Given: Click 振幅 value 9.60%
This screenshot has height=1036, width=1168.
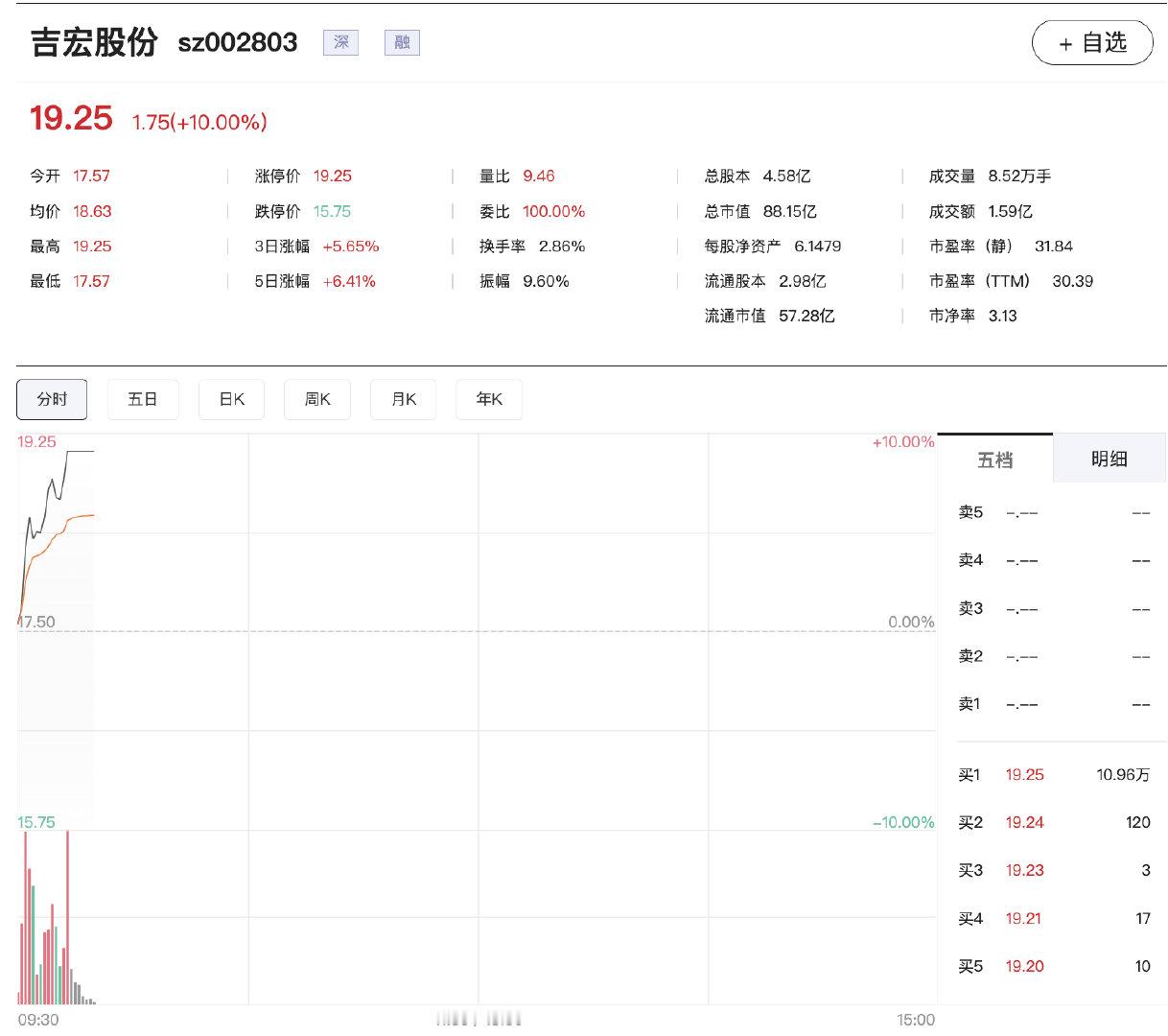Looking at the screenshot, I should pyautogui.click(x=546, y=282).
